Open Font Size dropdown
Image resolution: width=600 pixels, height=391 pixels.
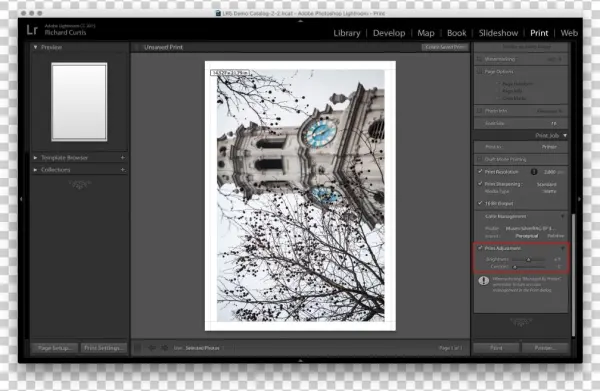pyautogui.click(x=554, y=123)
